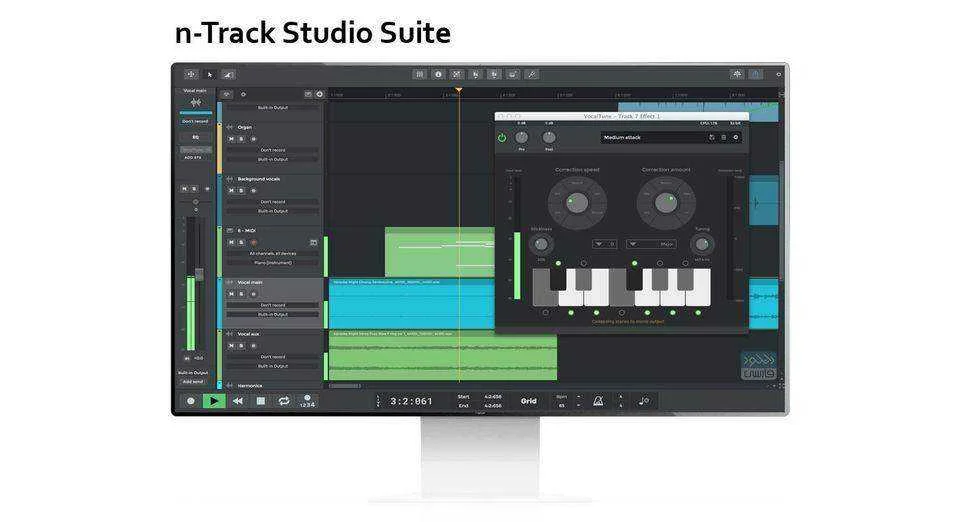Open the piano roll icon on MIDI track
The image size is (960, 522).
pos(313,242)
